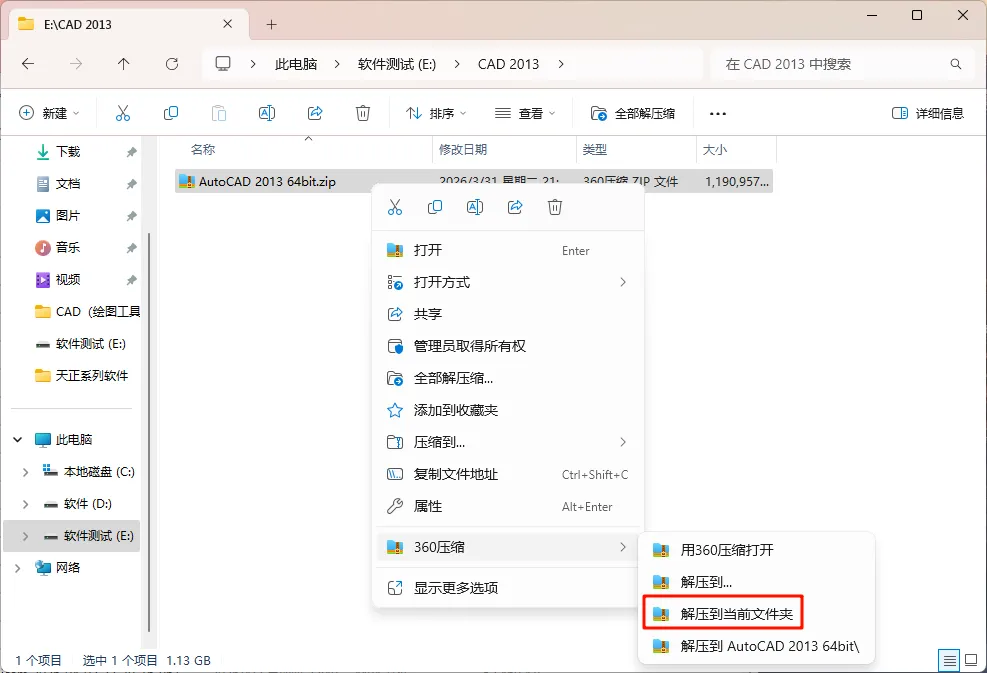Open 属性 from the context menu
The height and width of the screenshot is (673, 987).
pyautogui.click(x=507, y=506)
